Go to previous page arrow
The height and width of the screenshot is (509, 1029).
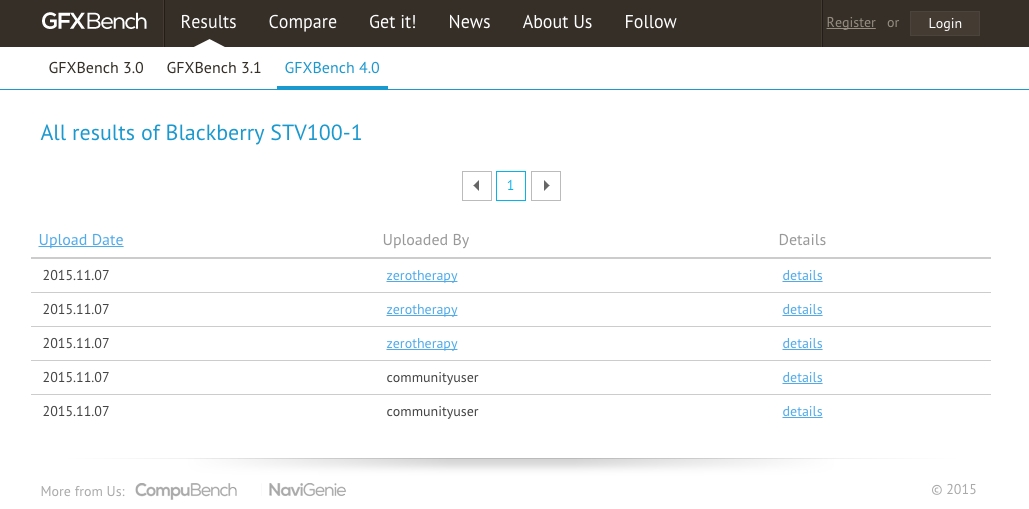[x=477, y=186]
